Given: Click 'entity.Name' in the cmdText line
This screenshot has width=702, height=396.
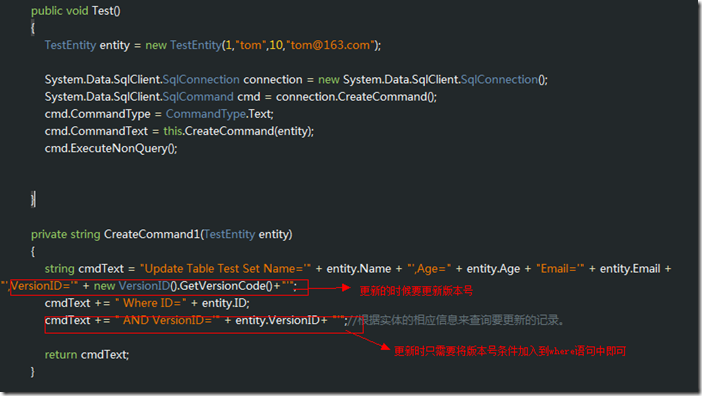Looking at the screenshot, I should (359, 269).
